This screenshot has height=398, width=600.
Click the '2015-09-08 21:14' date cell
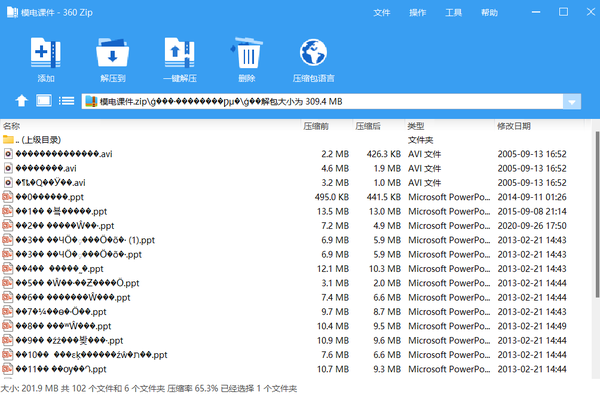532,211
